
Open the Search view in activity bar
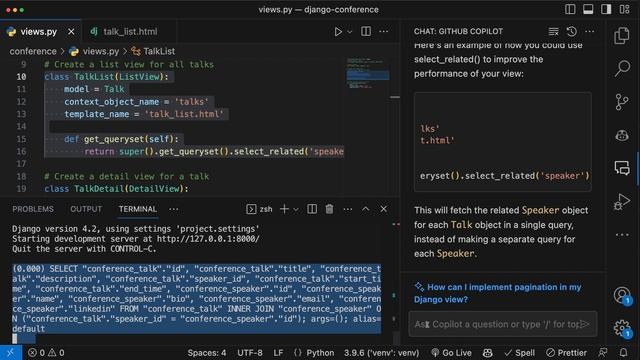point(622,69)
